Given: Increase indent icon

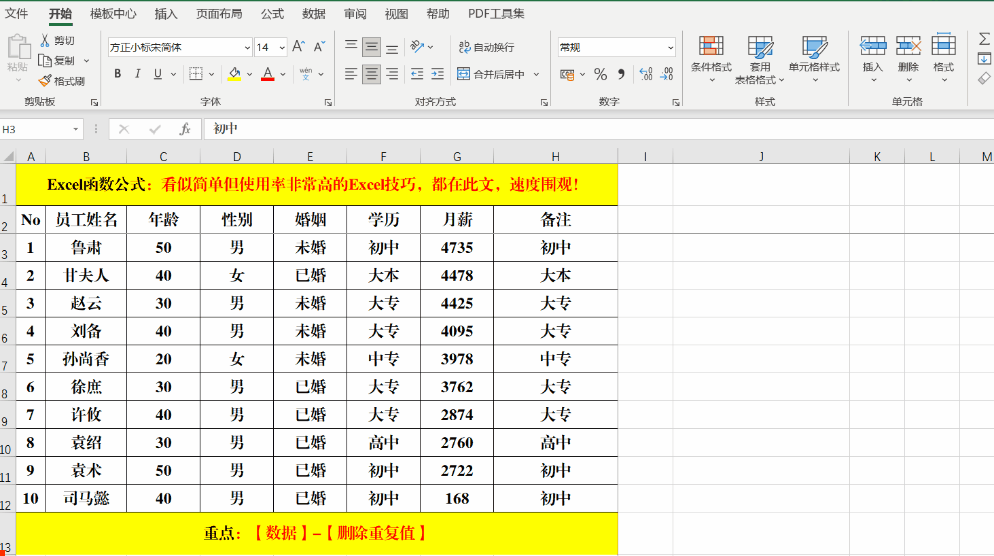Looking at the screenshot, I should [437, 74].
